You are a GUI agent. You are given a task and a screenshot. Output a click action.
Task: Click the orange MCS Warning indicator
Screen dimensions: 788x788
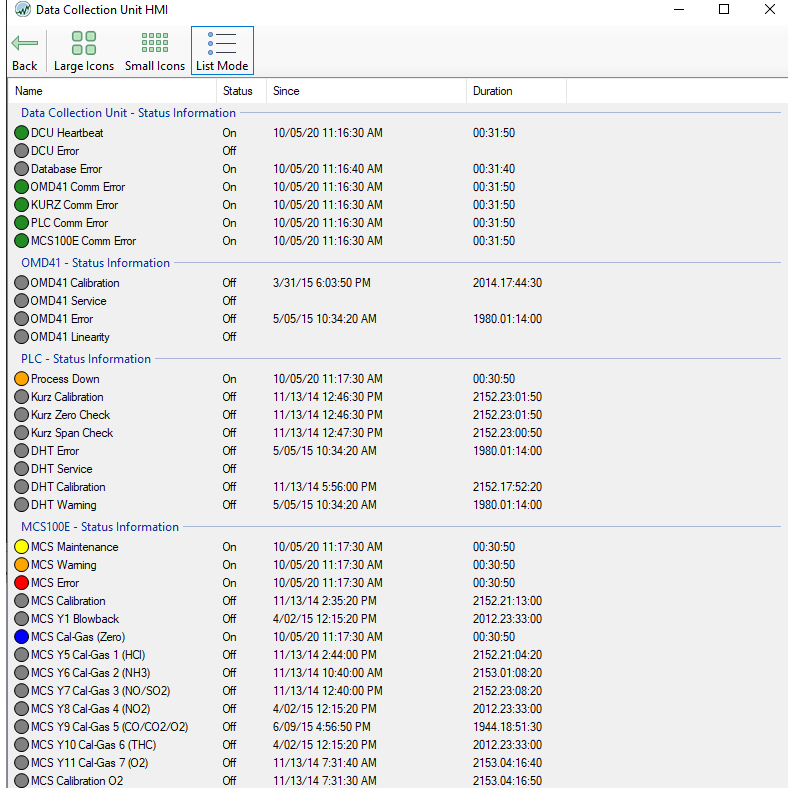pos(22,565)
